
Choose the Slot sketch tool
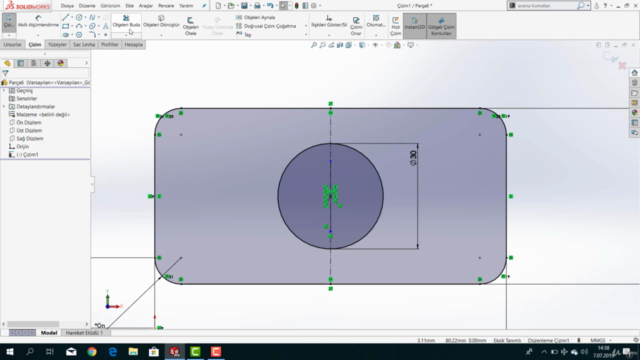click(65, 35)
